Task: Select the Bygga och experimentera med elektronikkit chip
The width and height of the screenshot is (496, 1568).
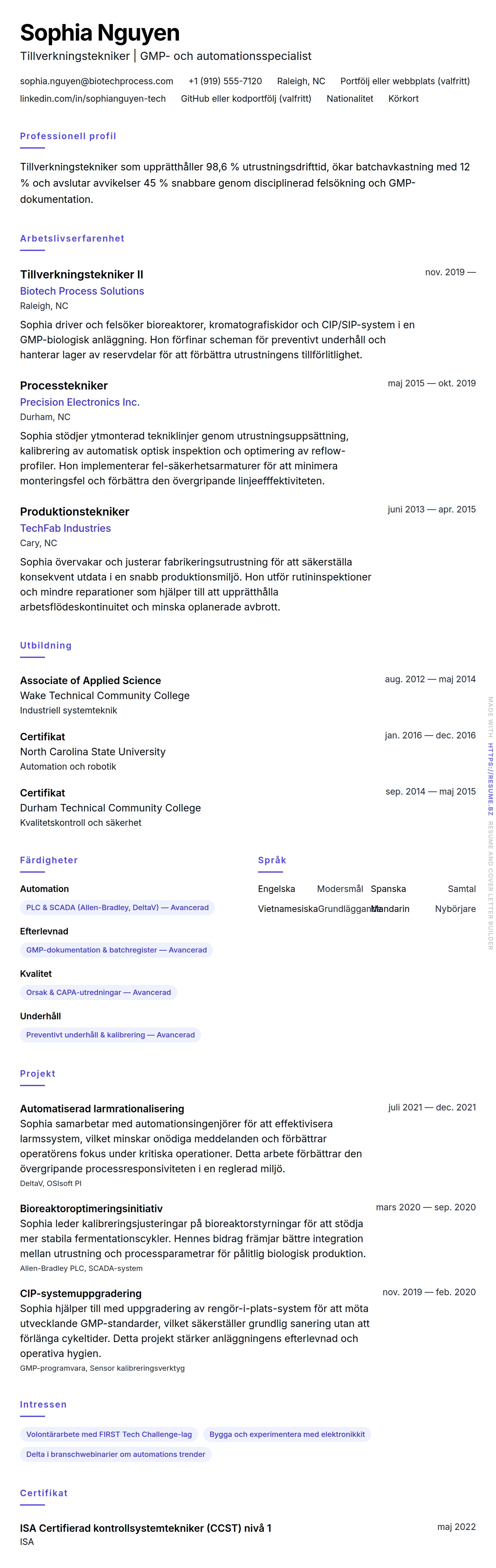Action: (x=287, y=1434)
